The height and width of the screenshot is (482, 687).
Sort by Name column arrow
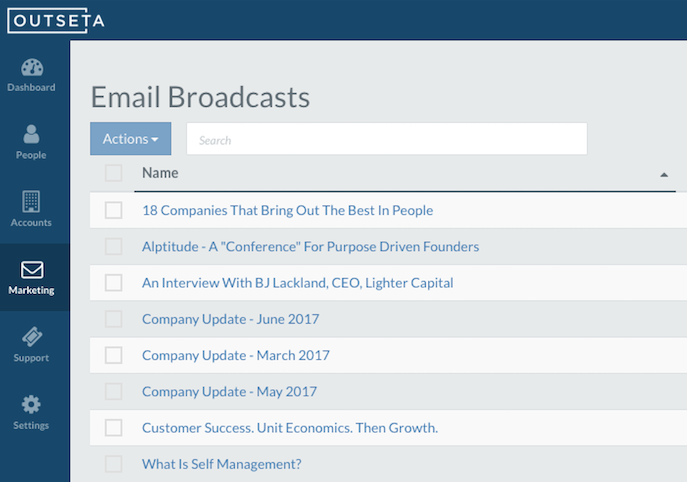(664, 175)
